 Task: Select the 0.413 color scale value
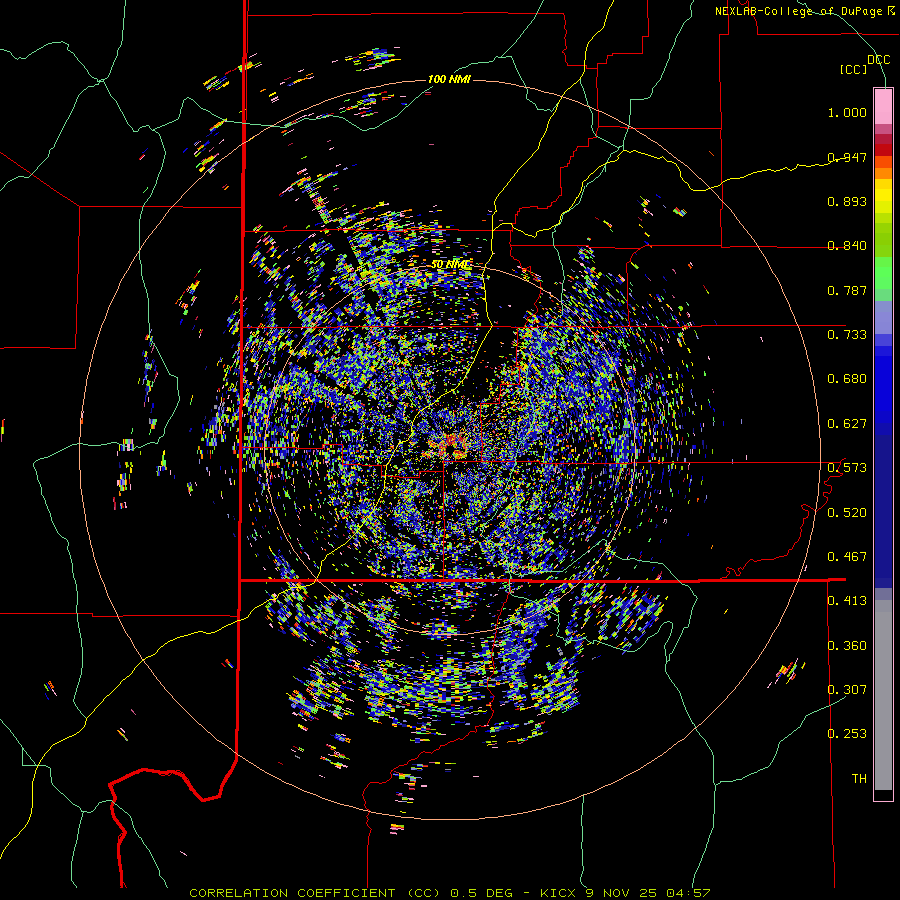coord(847,600)
